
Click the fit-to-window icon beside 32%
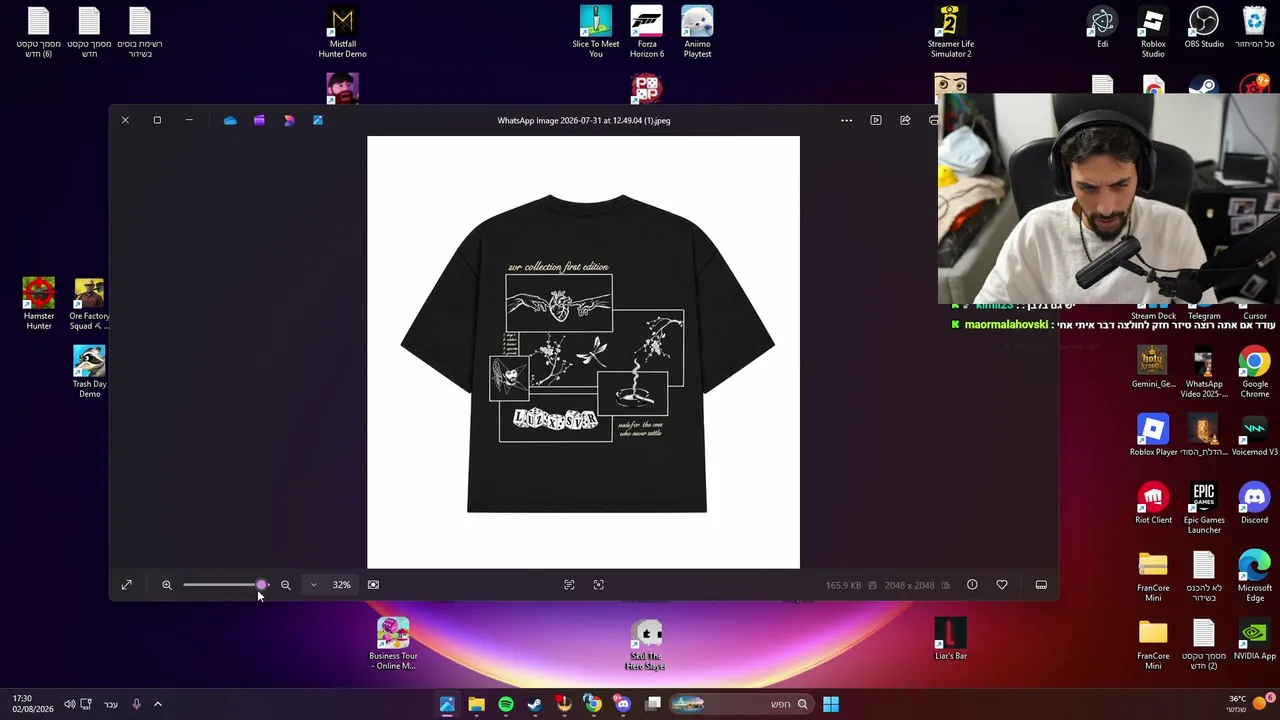tap(373, 585)
